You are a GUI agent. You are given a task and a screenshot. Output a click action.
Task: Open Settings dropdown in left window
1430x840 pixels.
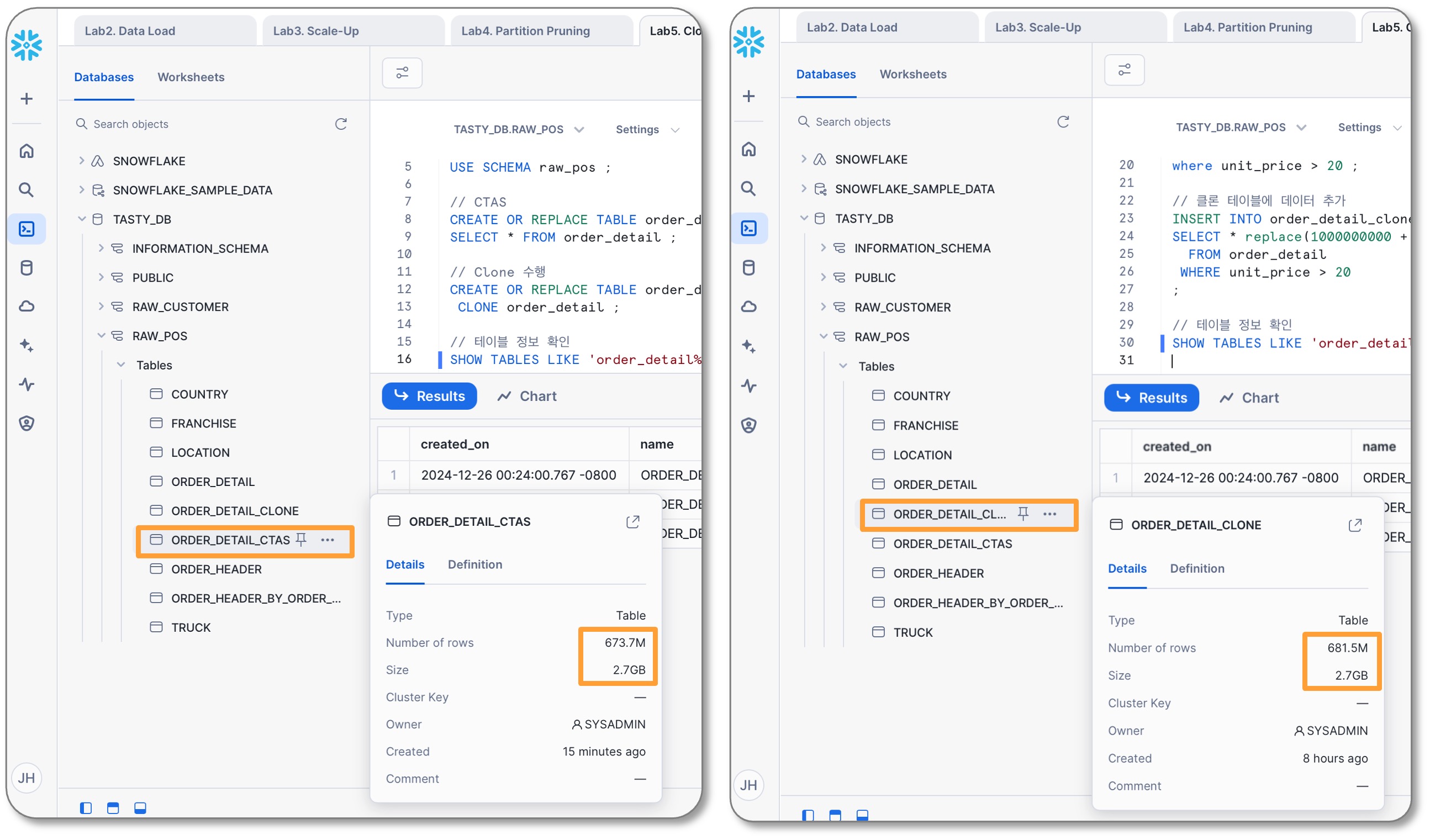[647, 129]
